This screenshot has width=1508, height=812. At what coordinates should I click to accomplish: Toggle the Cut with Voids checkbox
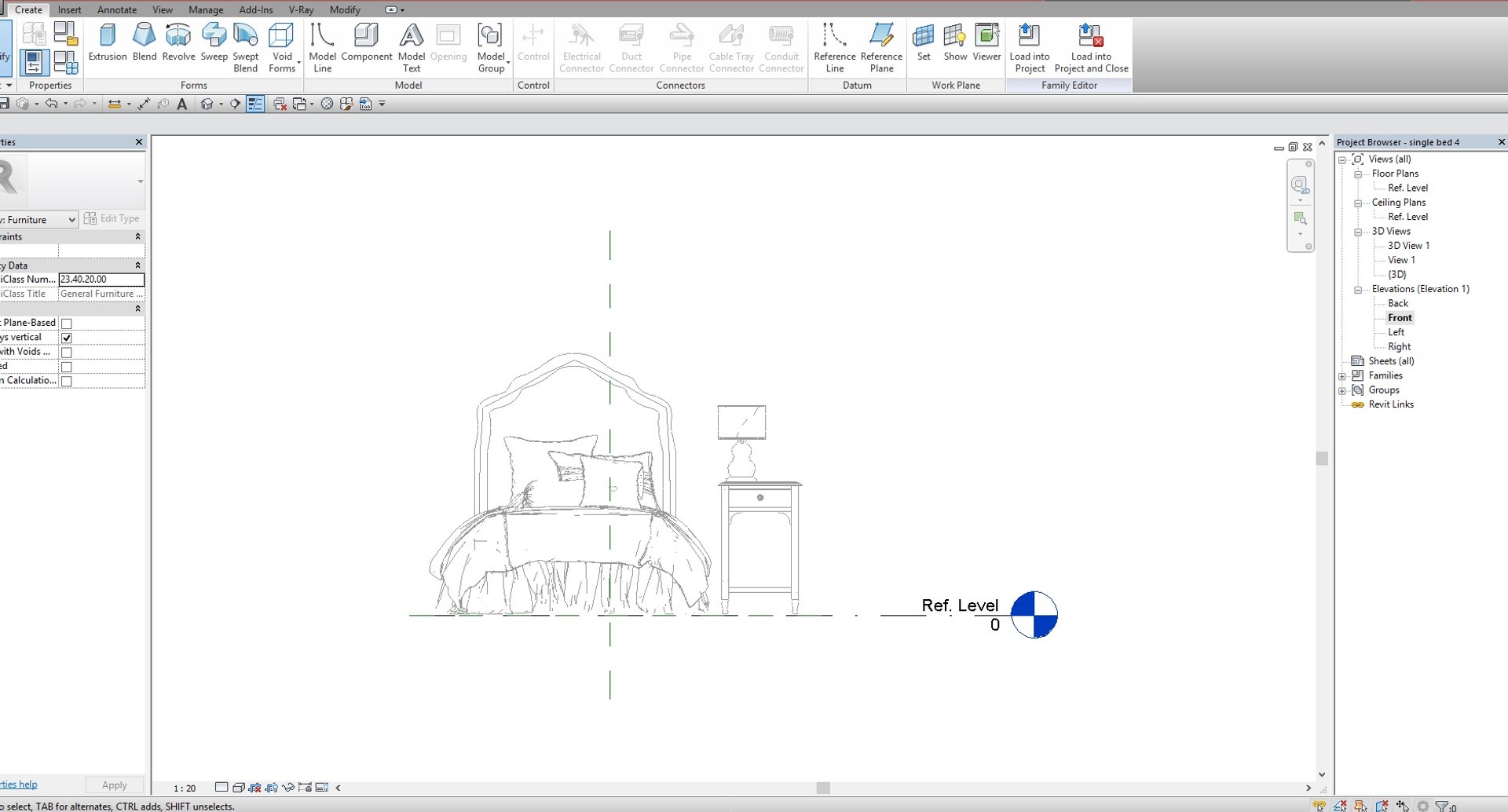tap(67, 353)
